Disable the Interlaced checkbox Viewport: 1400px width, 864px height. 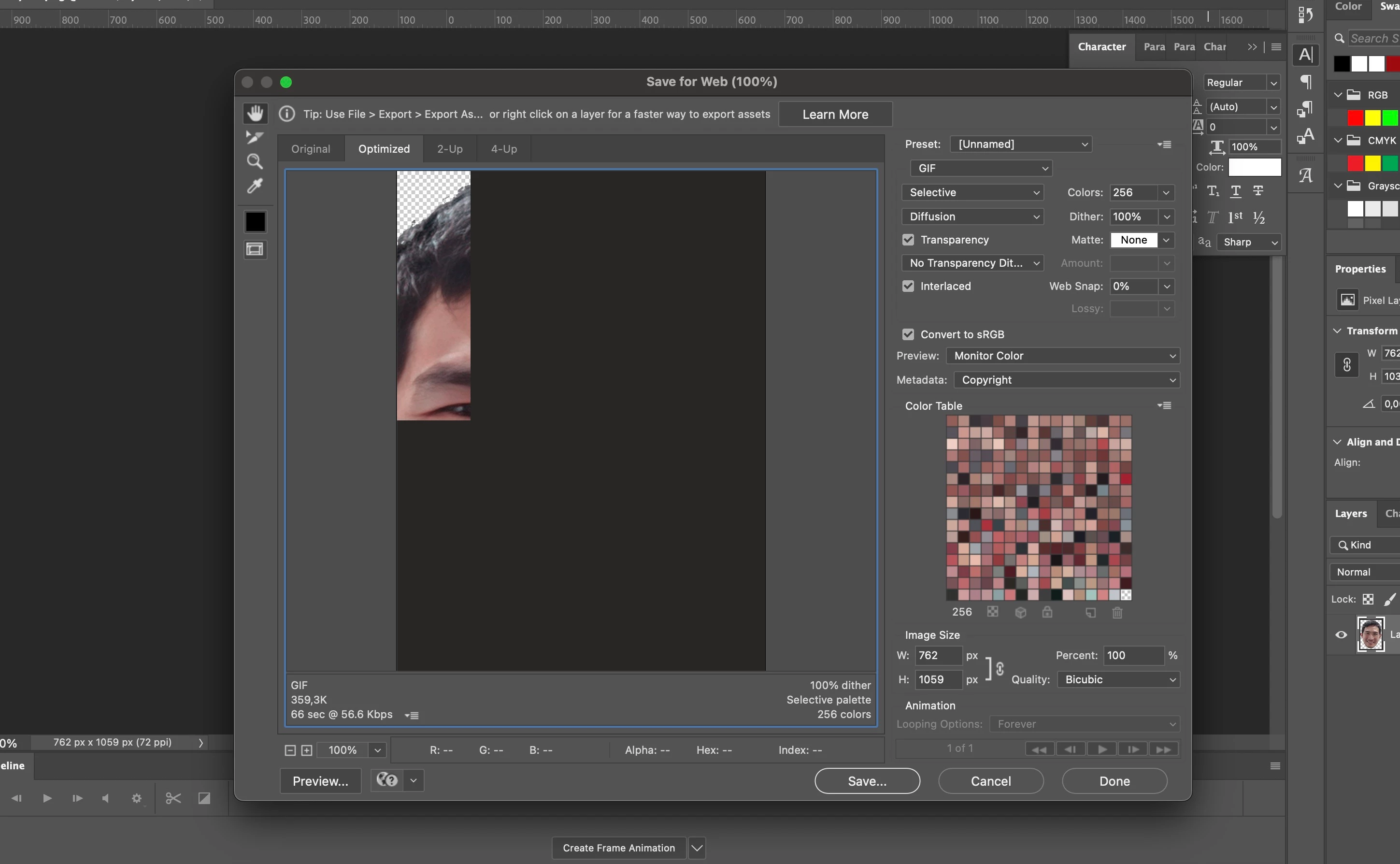[908, 286]
